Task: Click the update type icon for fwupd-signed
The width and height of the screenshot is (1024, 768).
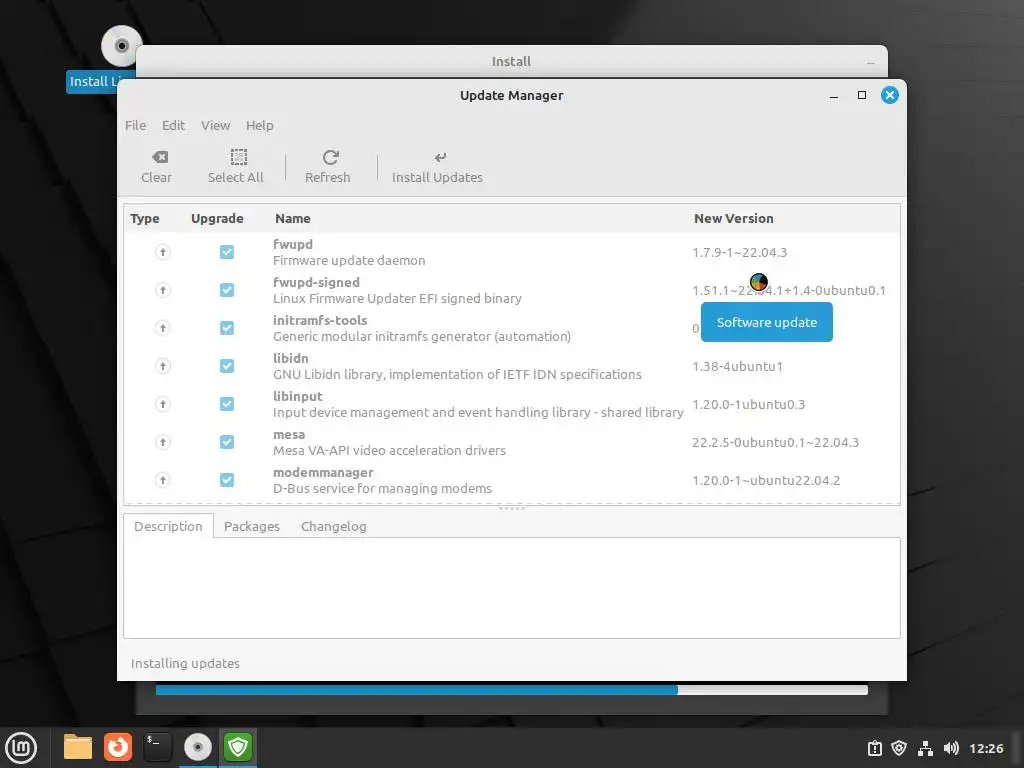Action: 163,290
